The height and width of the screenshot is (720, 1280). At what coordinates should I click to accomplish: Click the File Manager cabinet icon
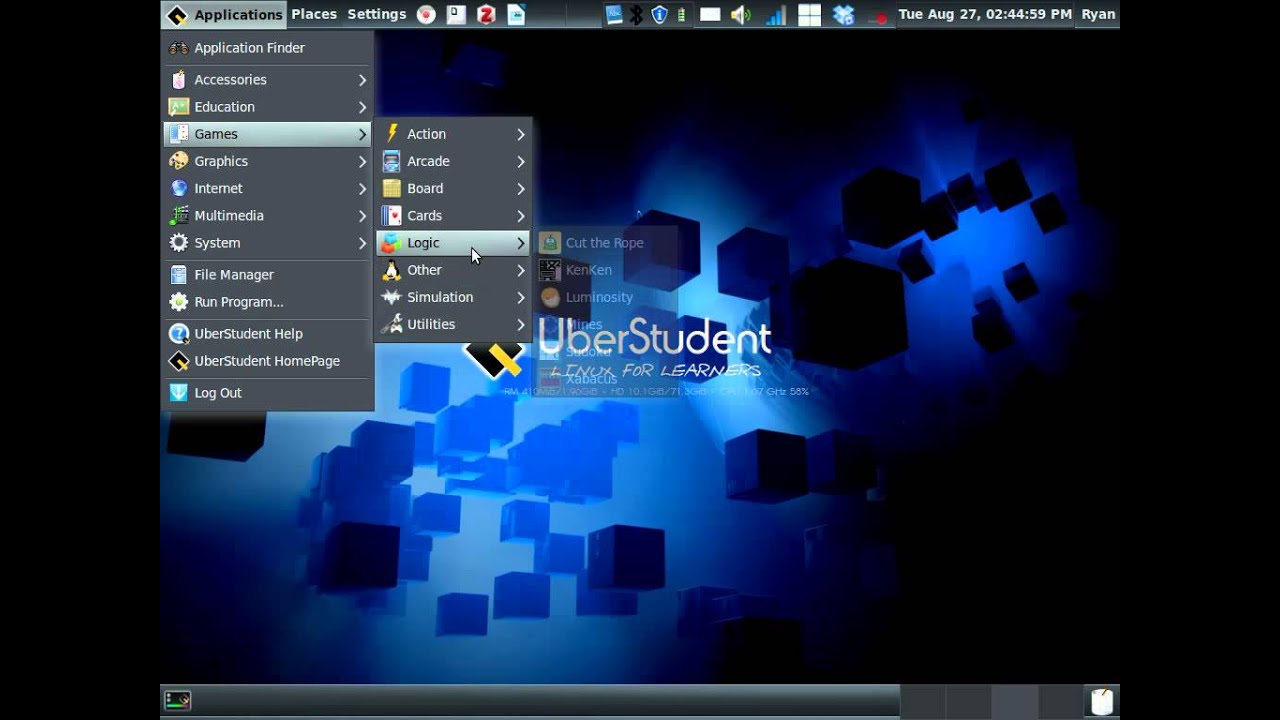pyautogui.click(x=178, y=274)
